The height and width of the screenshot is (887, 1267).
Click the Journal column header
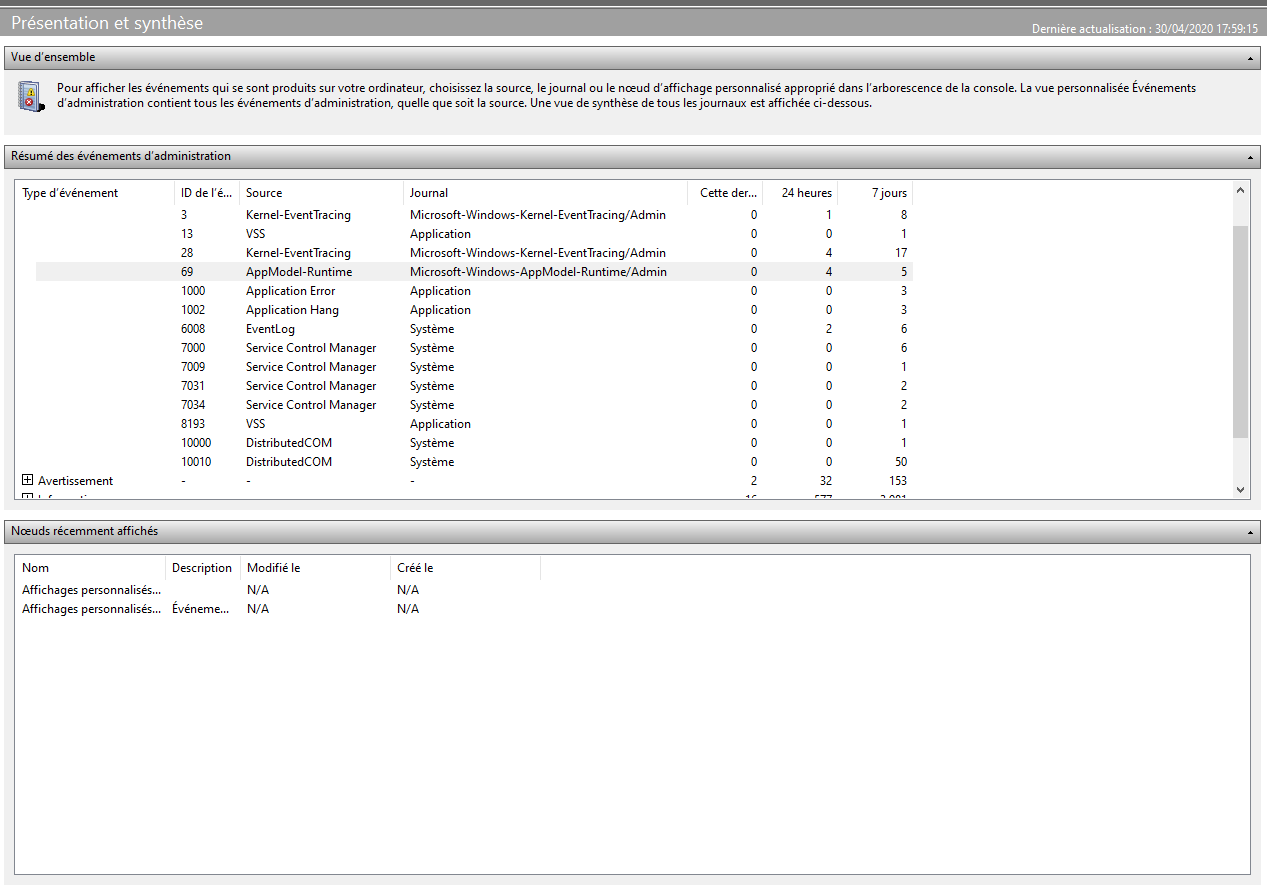pos(546,193)
